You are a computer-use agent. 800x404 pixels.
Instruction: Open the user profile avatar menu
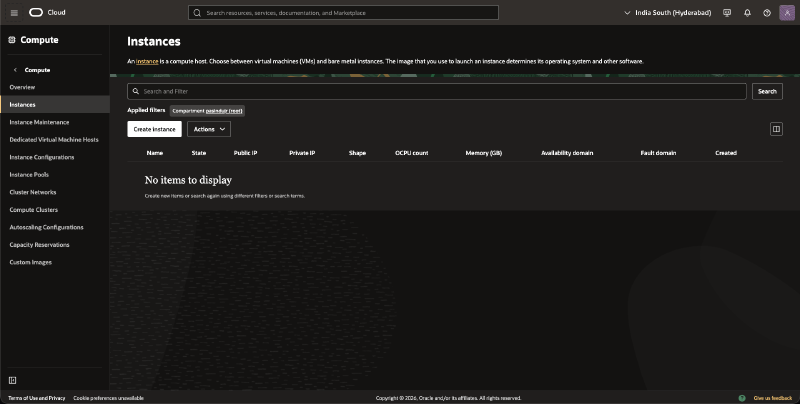pyautogui.click(x=786, y=13)
